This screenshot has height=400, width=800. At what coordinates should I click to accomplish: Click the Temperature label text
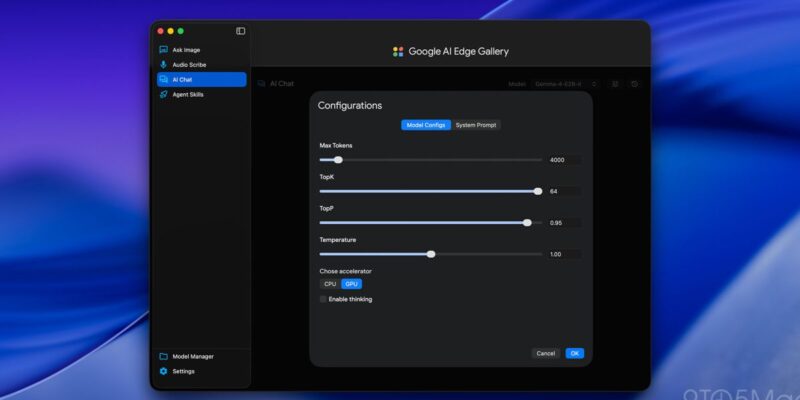338,240
